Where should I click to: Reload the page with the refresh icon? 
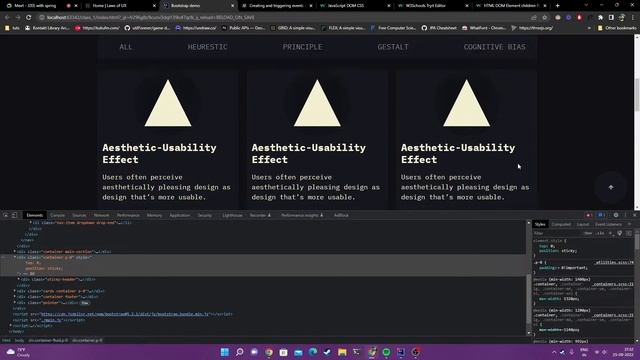pyautogui.click(x=28, y=18)
